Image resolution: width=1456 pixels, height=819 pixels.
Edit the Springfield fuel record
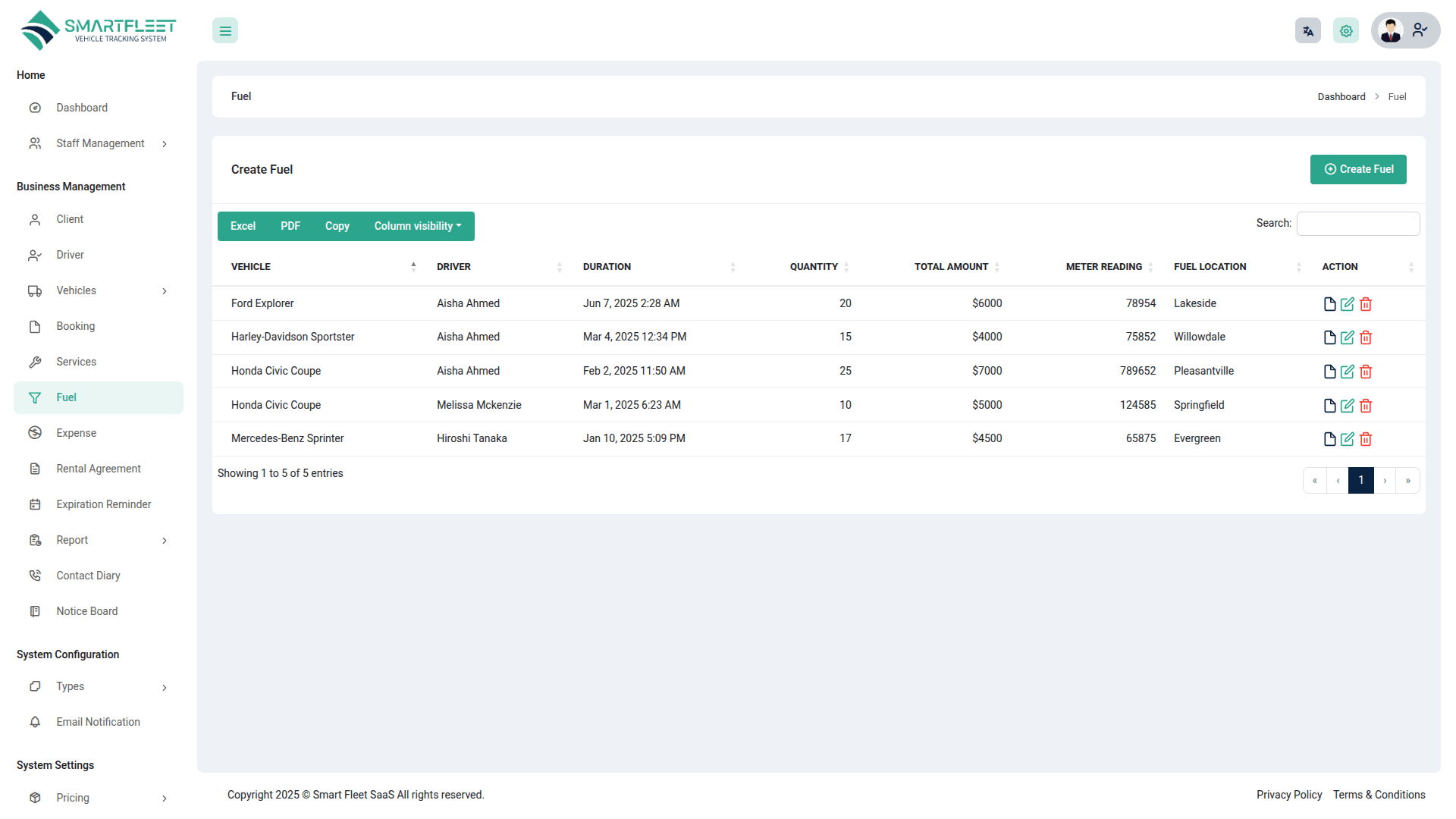click(1347, 406)
